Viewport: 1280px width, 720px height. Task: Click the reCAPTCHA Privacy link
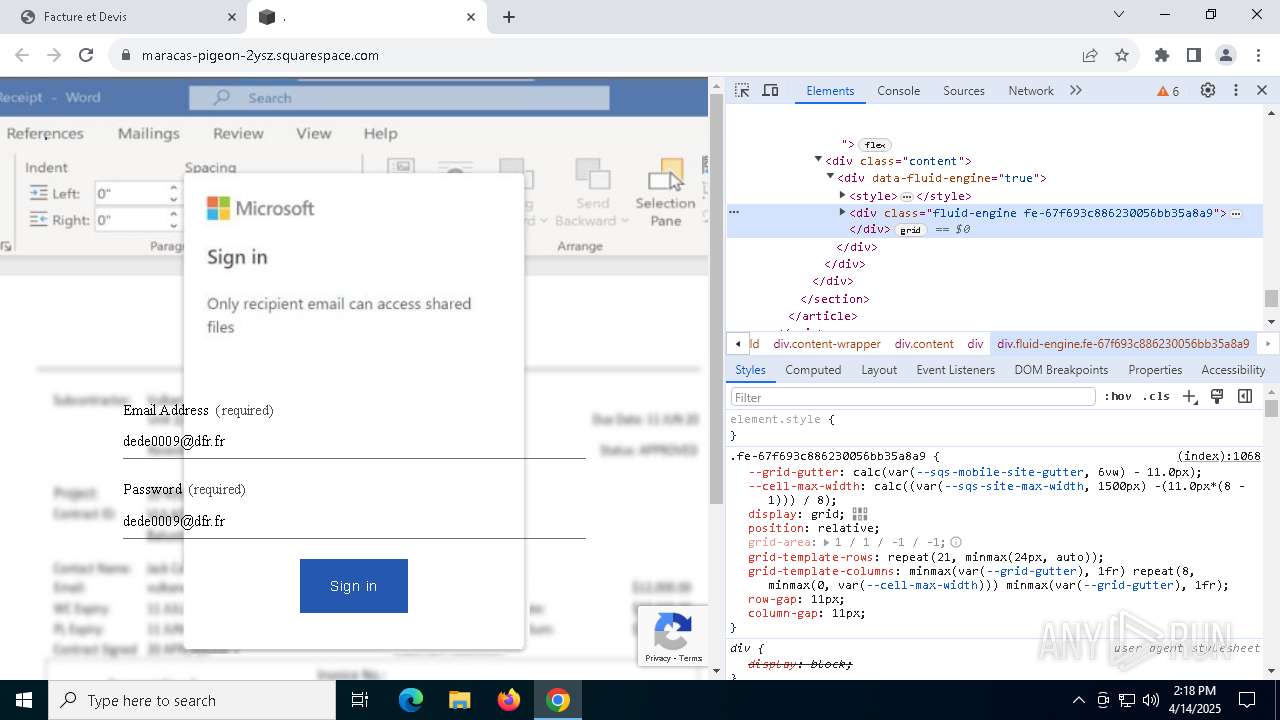(x=657, y=658)
